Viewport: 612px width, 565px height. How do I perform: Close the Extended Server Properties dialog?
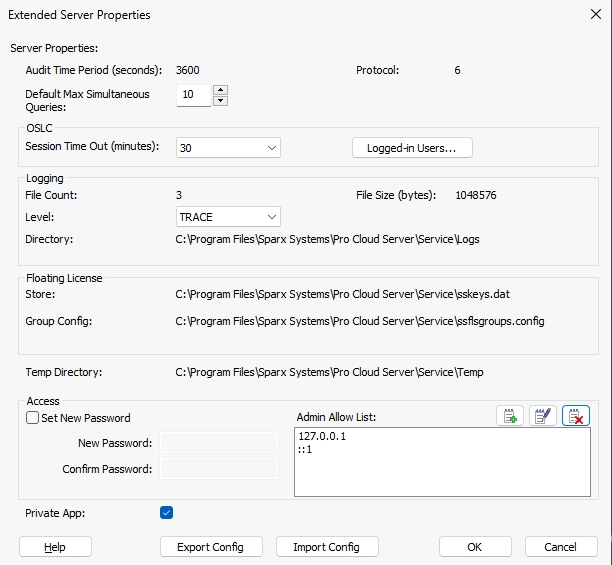pyautogui.click(x=589, y=15)
